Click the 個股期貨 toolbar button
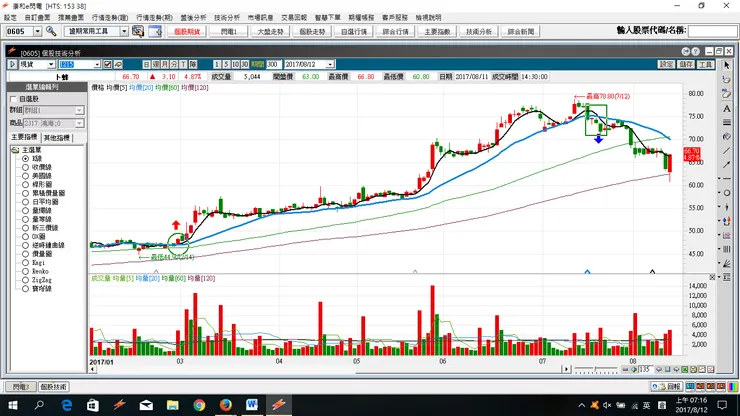The image size is (740, 416). point(187,32)
